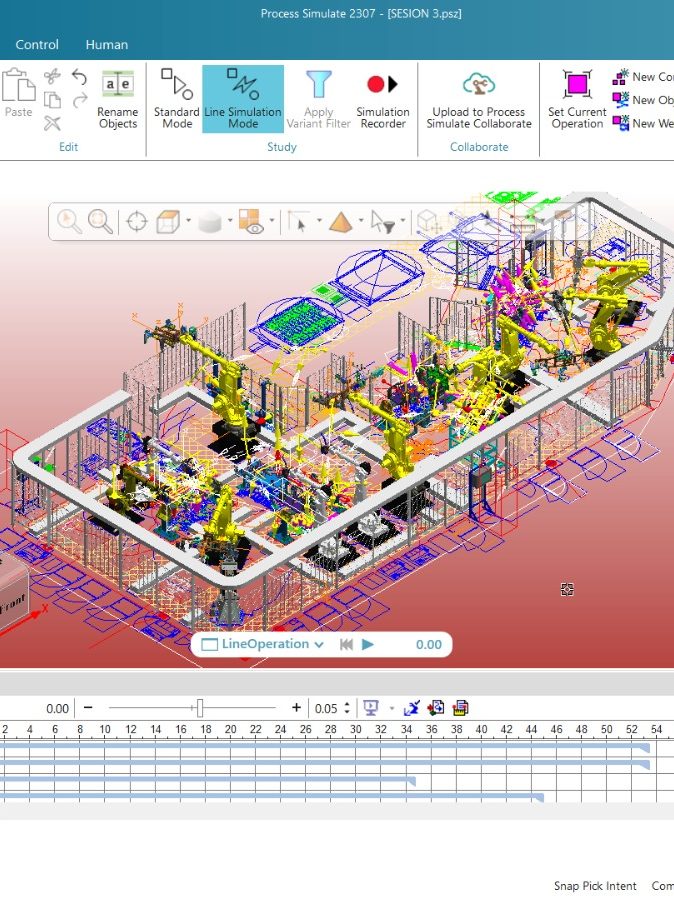Click the simulation speed slider handle
The image size is (674, 899).
(200, 708)
